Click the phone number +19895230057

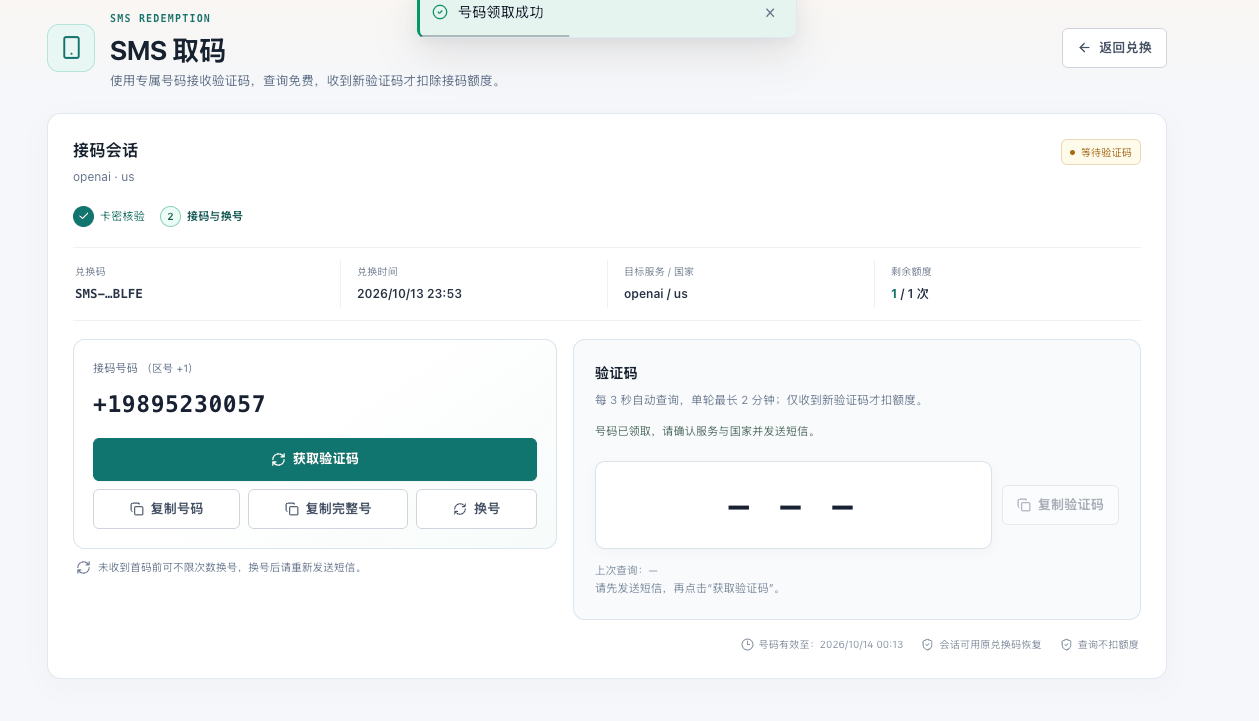pyautogui.click(x=179, y=404)
